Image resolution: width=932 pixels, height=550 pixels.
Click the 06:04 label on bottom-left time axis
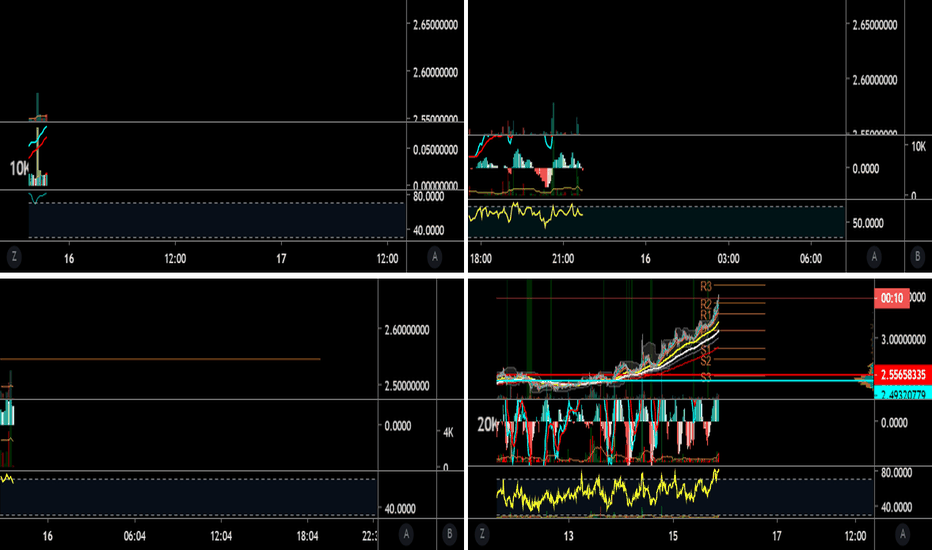[135, 536]
